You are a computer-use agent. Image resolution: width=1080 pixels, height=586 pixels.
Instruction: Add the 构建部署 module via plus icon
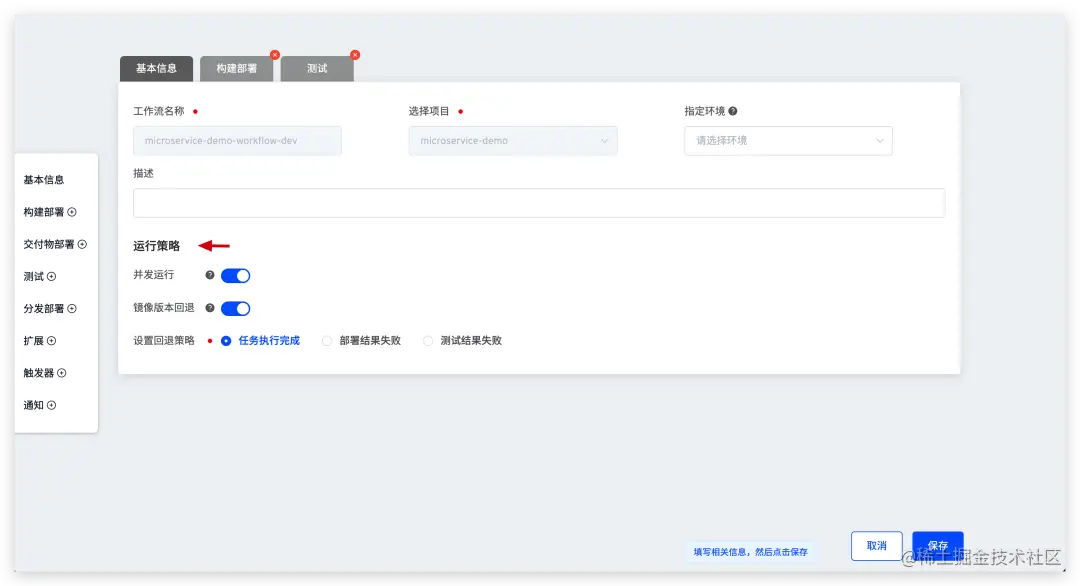coord(72,212)
